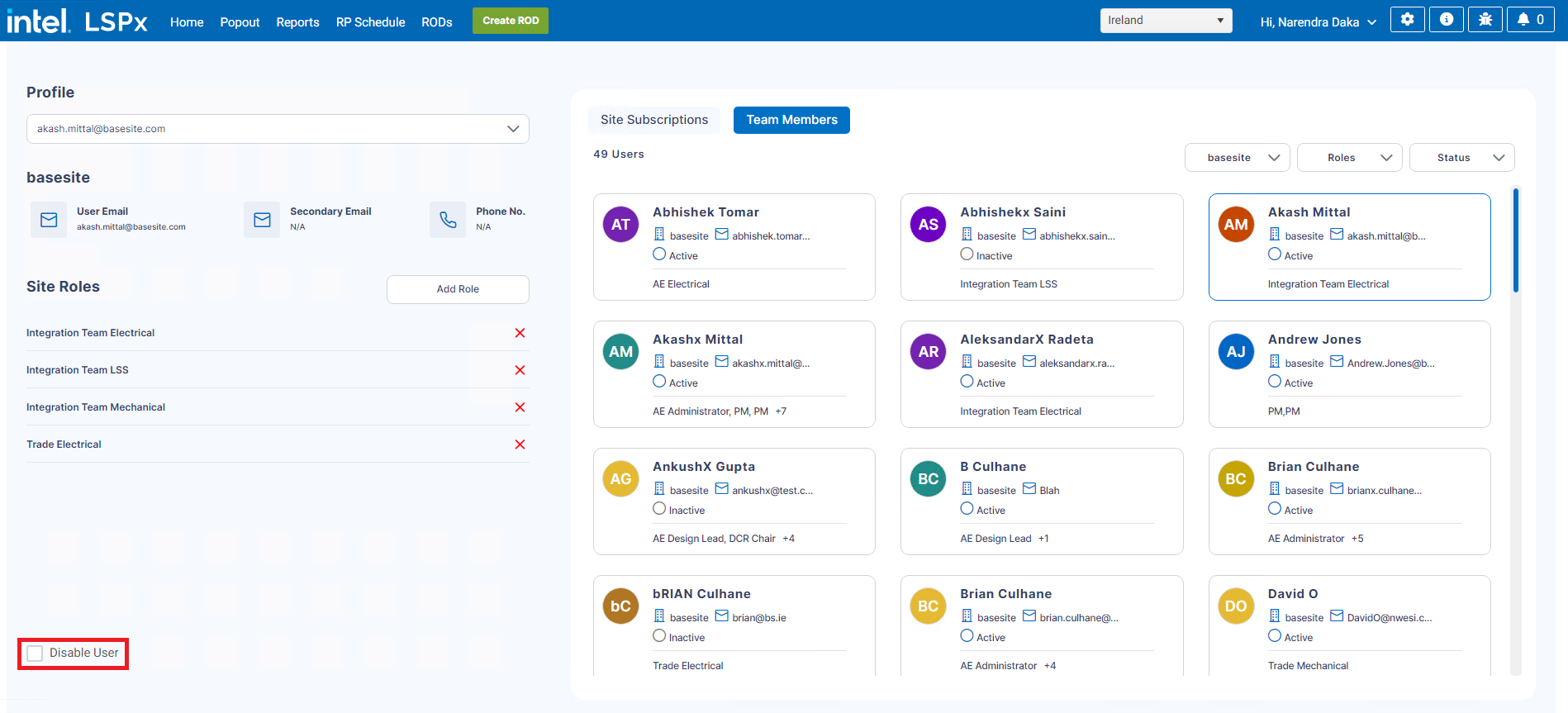The width and height of the screenshot is (1568, 713).
Task: Click the team members list scrollbar
Action: [1515, 240]
